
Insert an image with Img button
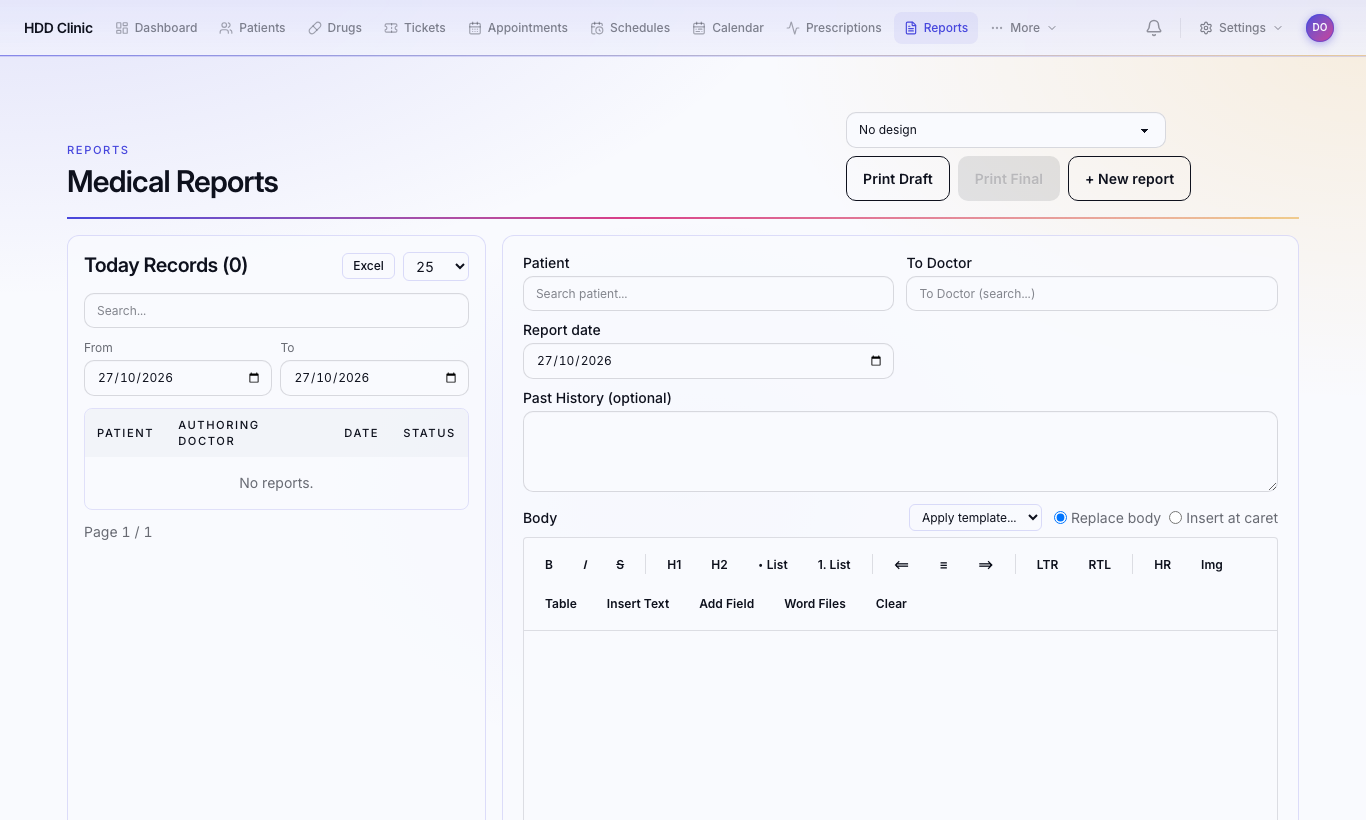[x=1211, y=565]
